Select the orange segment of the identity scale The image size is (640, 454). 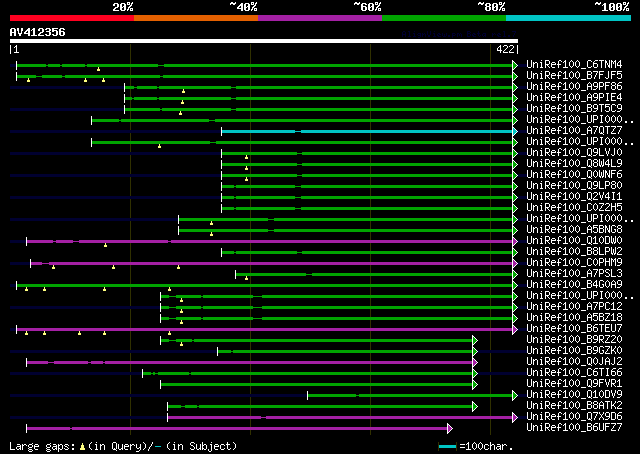click(196, 18)
